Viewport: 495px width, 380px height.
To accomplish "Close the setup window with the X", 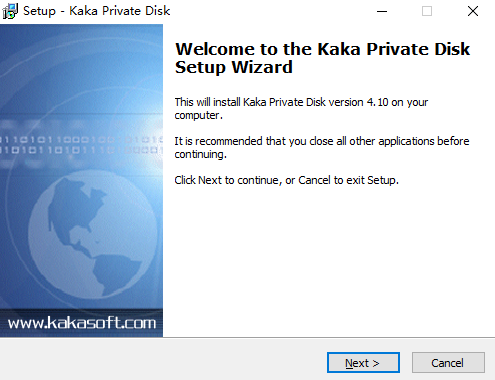I will point(473,11).
